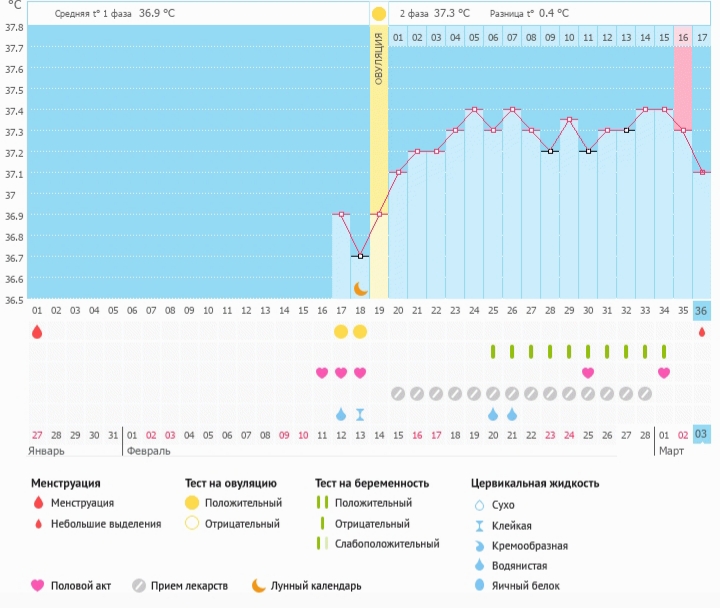Viewport: 720px width, 608px height.
Task: Select the highlighted cycle day 36 cell
Action: click(x=701, y=311)
